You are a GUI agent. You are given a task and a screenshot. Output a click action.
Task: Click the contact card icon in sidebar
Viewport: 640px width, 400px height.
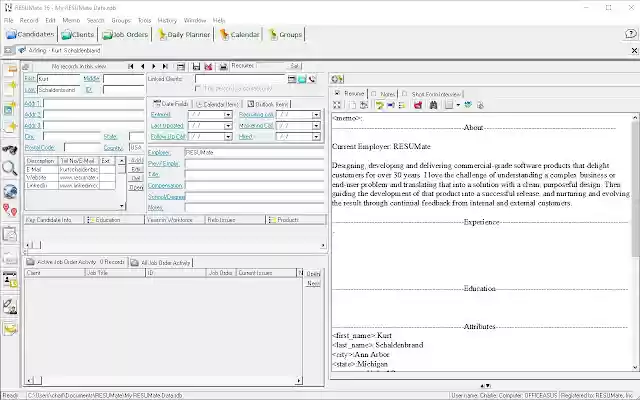click(x=10, y=280)
